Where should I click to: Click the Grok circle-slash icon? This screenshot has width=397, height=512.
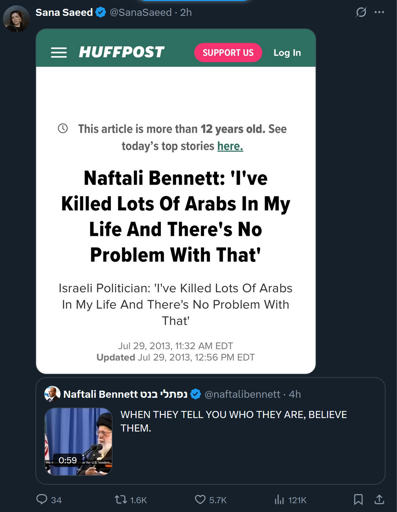(x=361, y=12)
